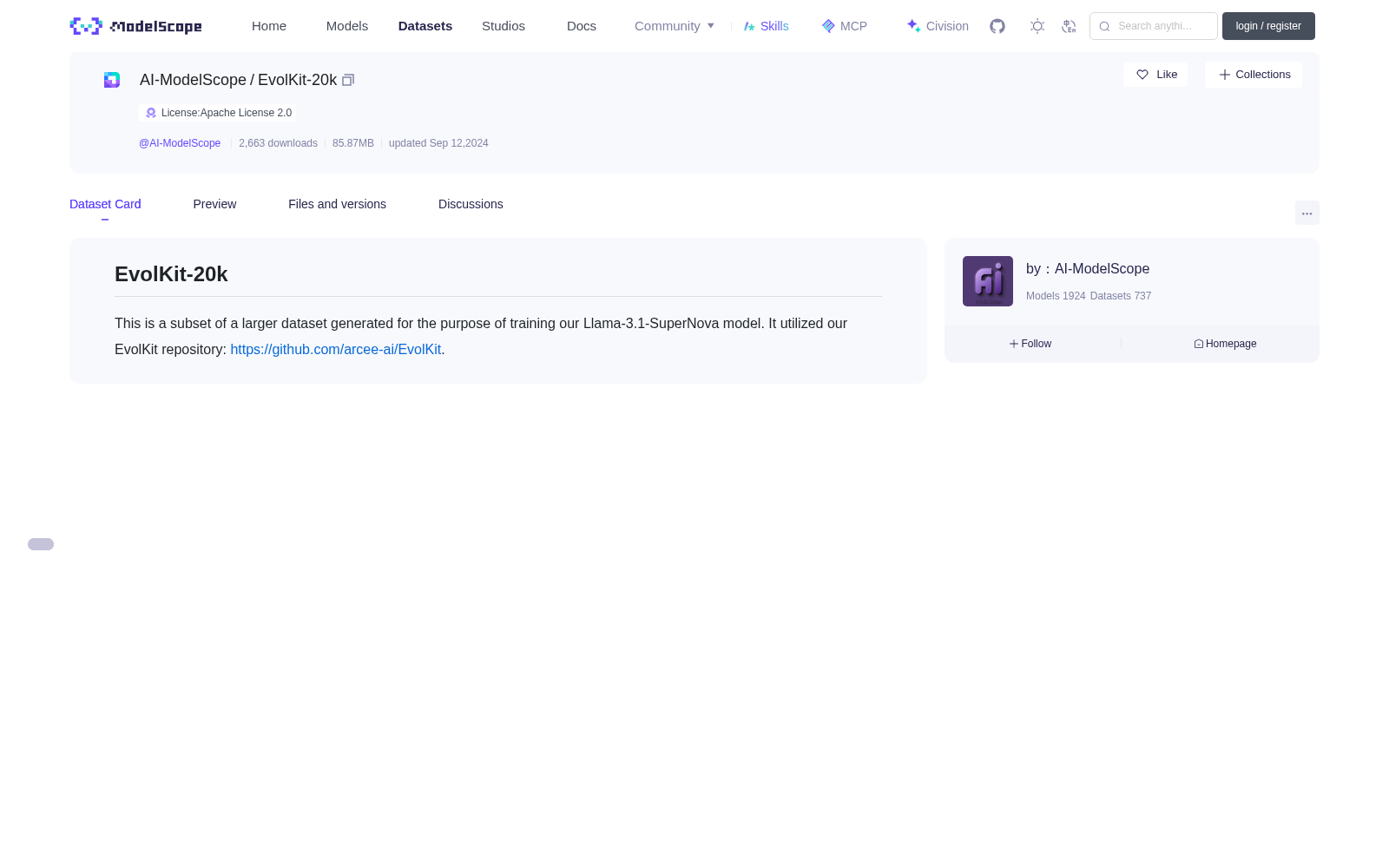Viewport: 1389px width, 868px height.
Task: Click the AI-ModelScope breadcrumb in the title
Action: [193, 80]
